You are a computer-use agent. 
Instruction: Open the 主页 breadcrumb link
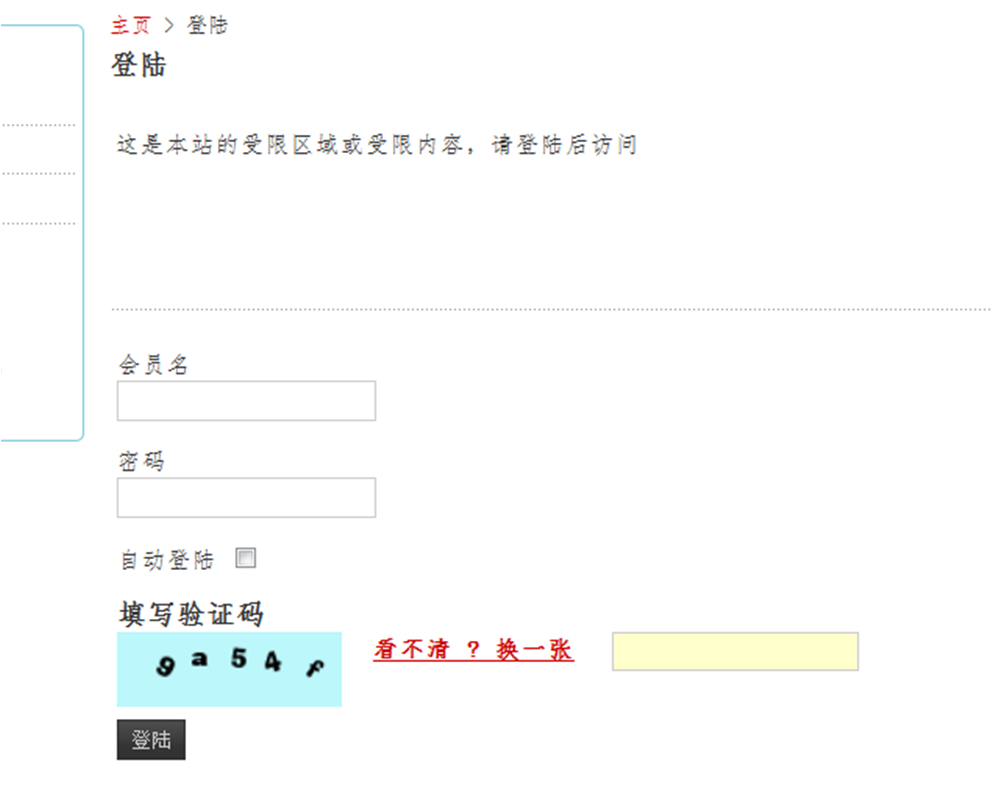point(131,25)
